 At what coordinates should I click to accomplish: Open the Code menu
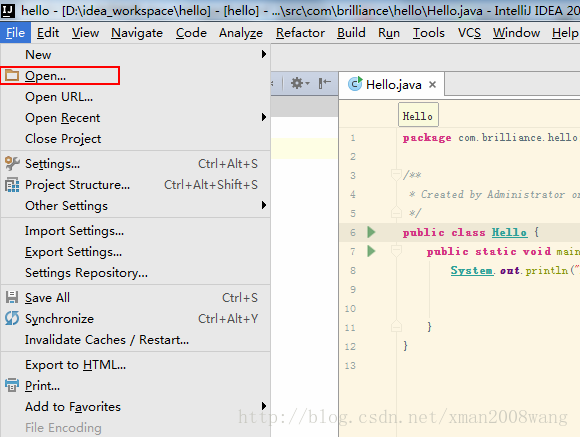point(191,33)
